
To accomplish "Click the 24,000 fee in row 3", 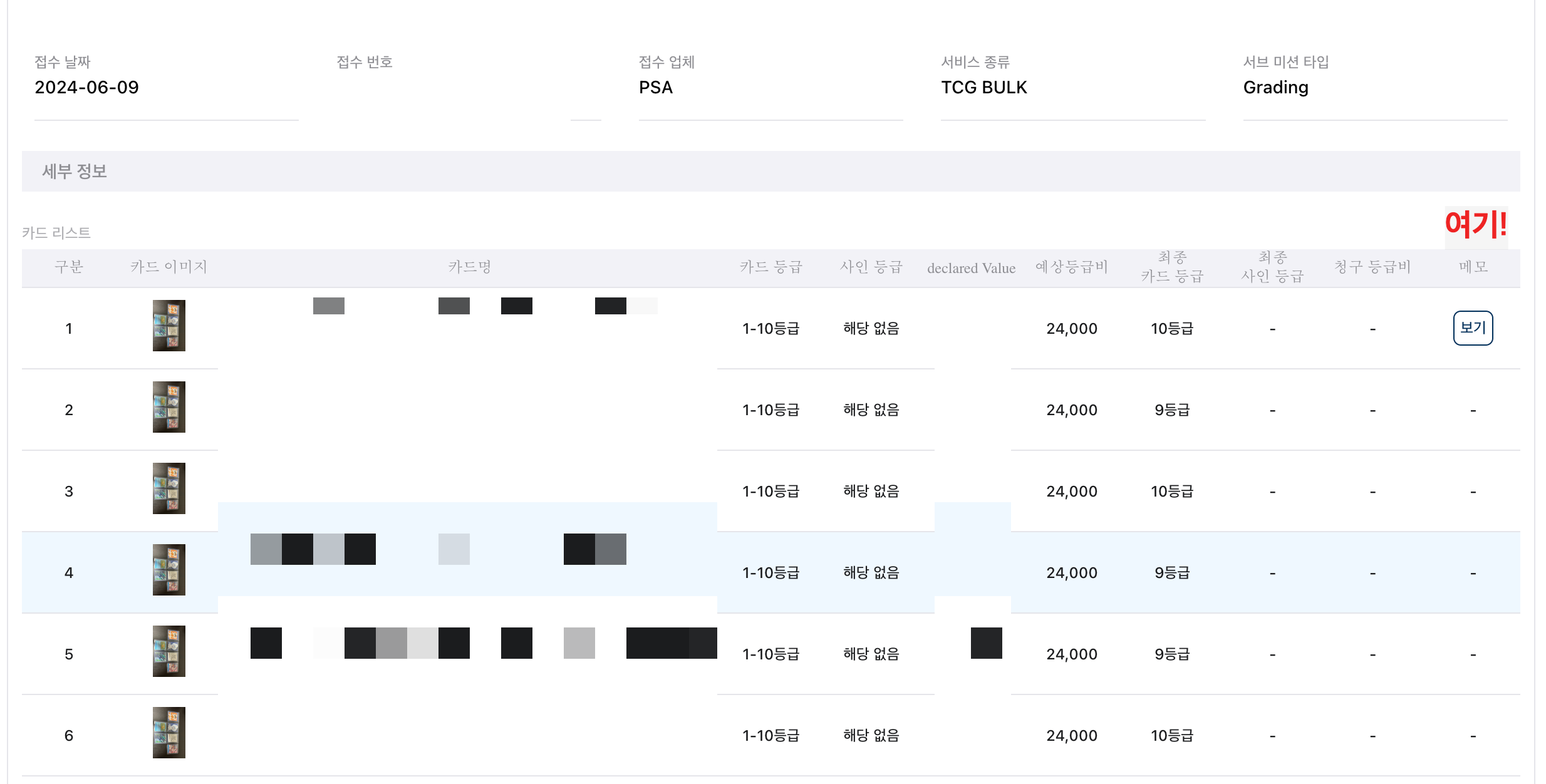I will (x=1072, y=492).
